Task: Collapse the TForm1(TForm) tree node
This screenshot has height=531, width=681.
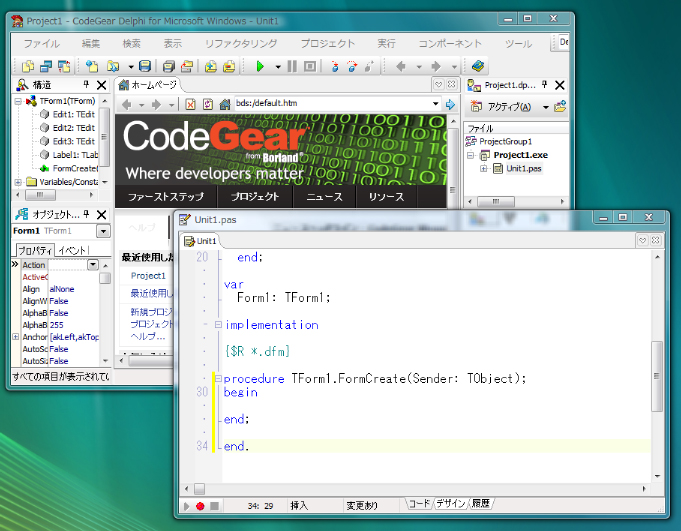Action: (18, 101)
